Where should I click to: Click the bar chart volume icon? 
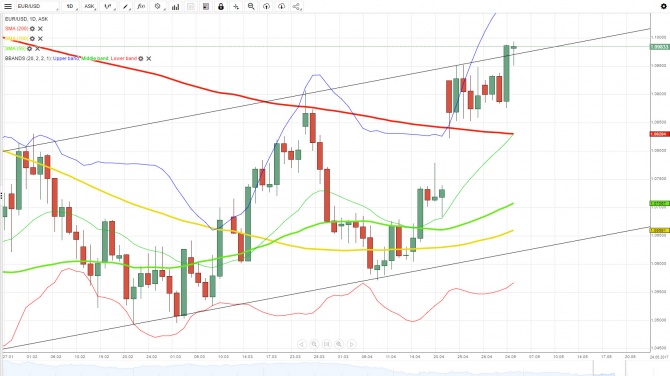(175, 6)
